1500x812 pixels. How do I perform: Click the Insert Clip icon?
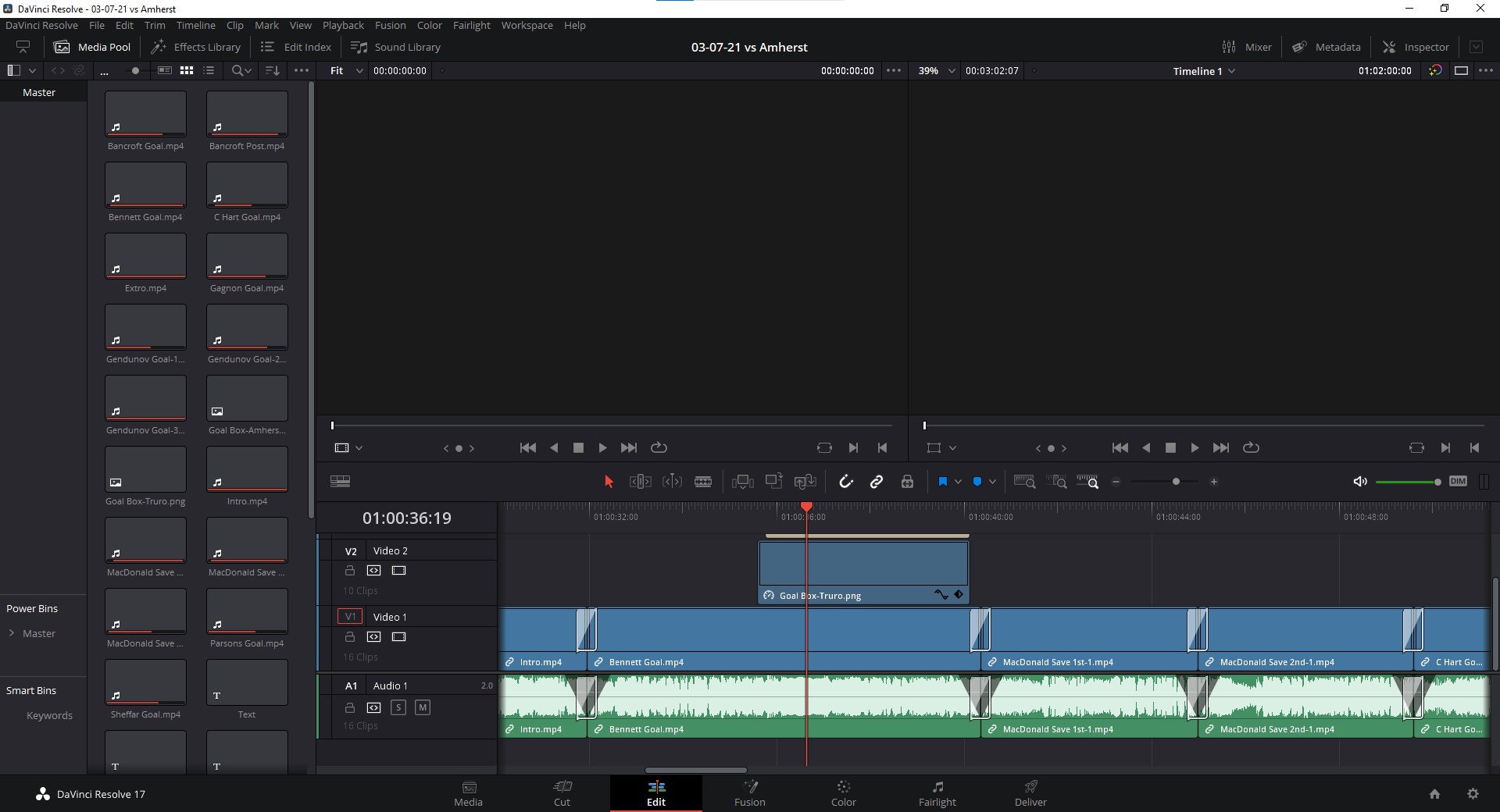coord(742,482)
